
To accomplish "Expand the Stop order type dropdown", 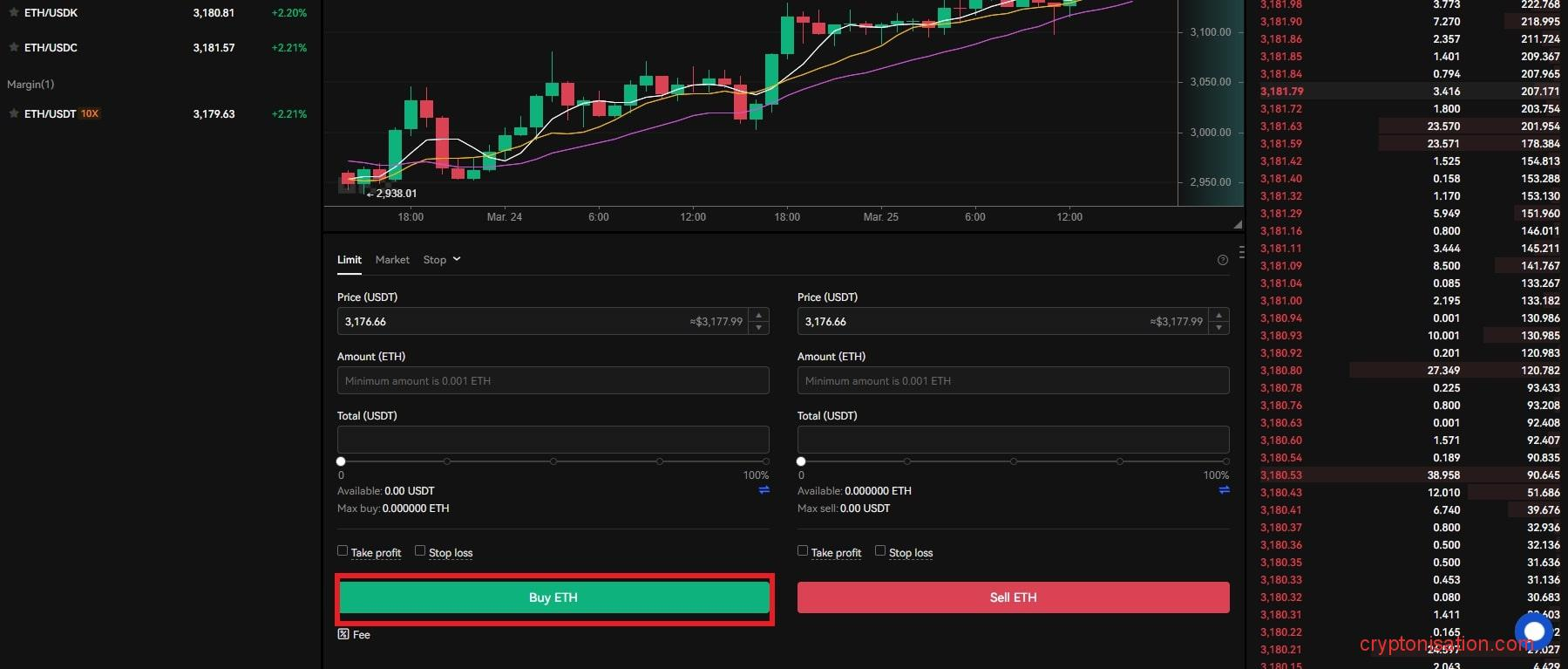I will 442,260.
